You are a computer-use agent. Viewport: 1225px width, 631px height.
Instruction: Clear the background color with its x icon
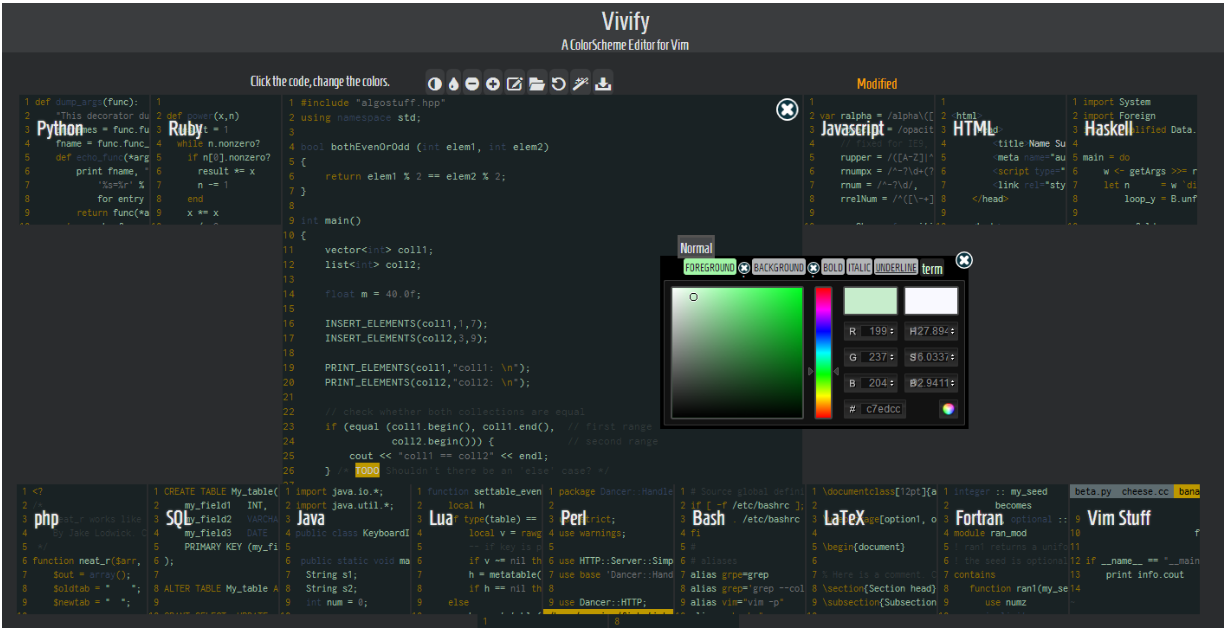813,268
